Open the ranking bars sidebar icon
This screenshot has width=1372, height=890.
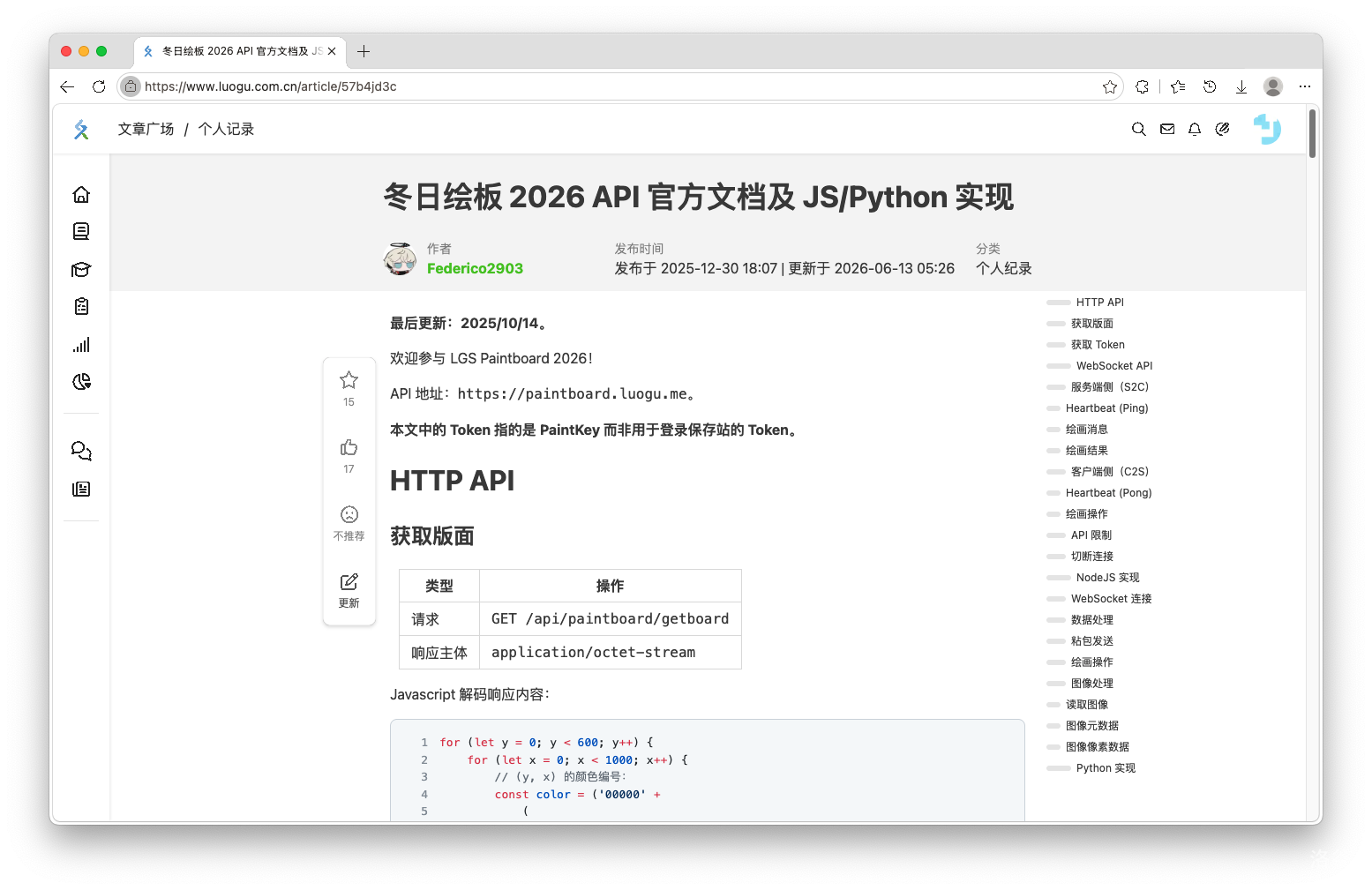coord(81,344)
